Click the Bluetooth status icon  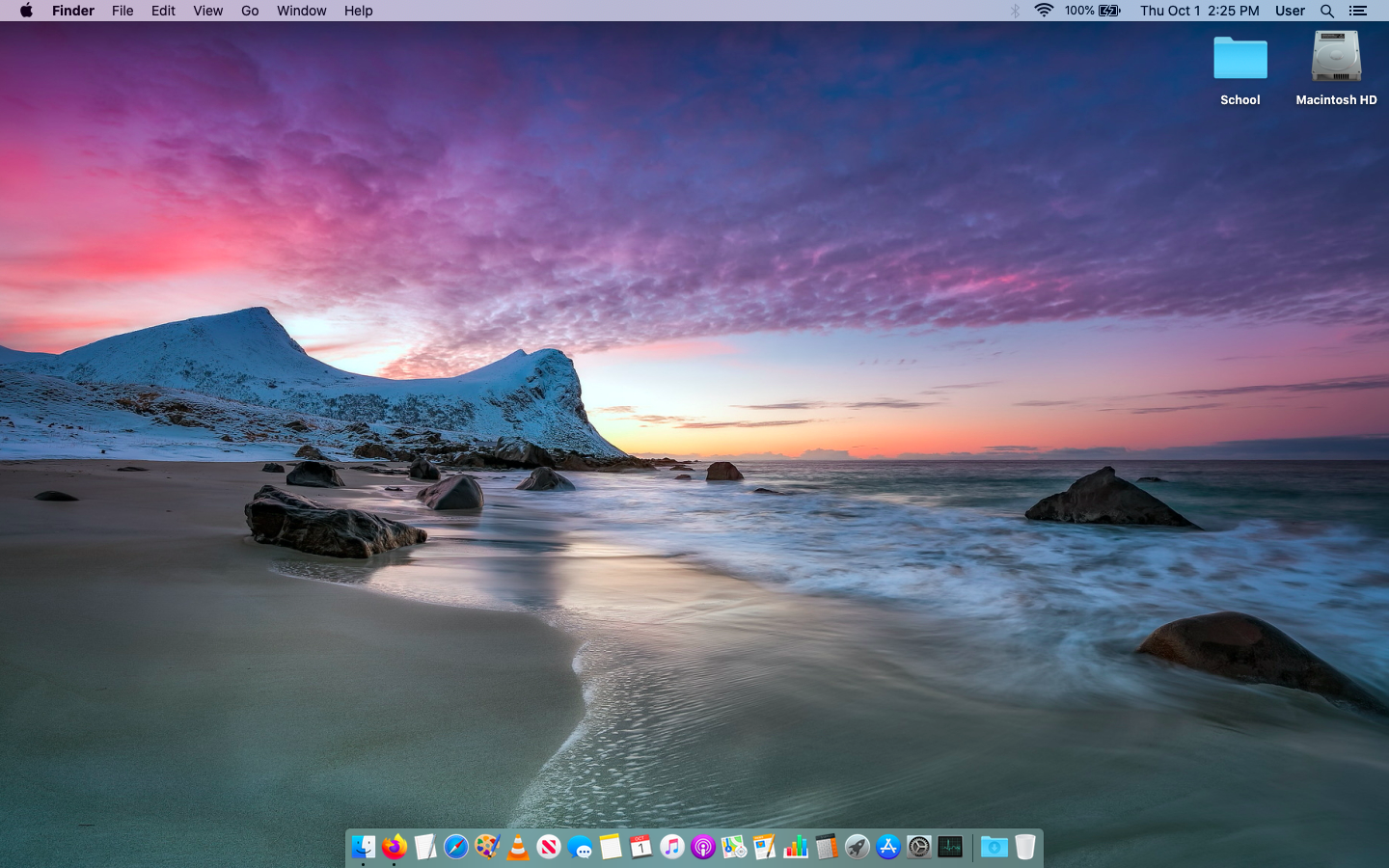pyautogui.click(x=1015, y=11)
